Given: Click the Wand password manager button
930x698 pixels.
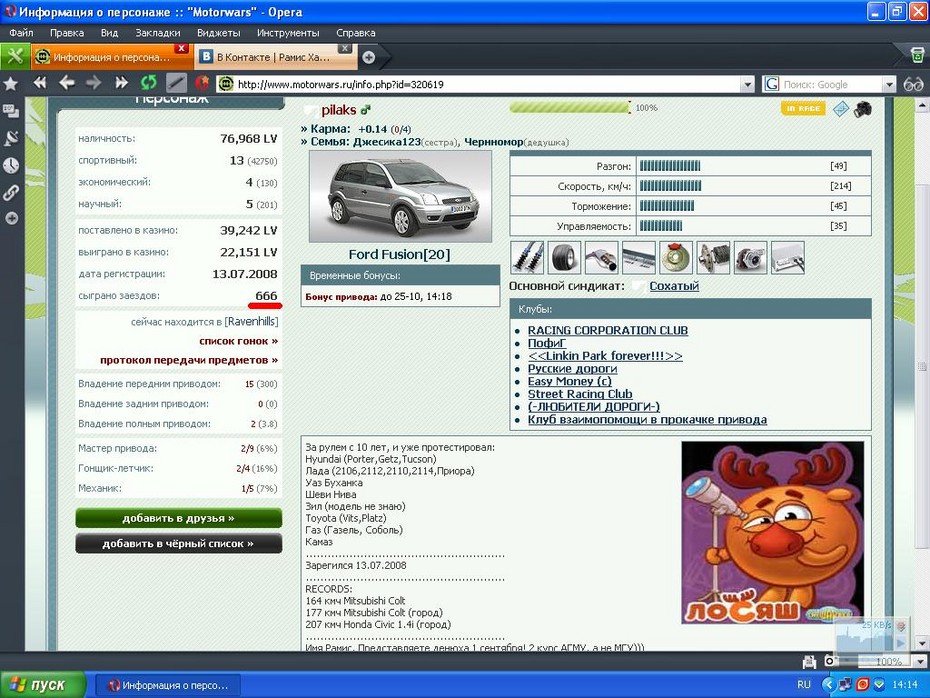Looking at the screenshot, I should [x=176, y=83].
